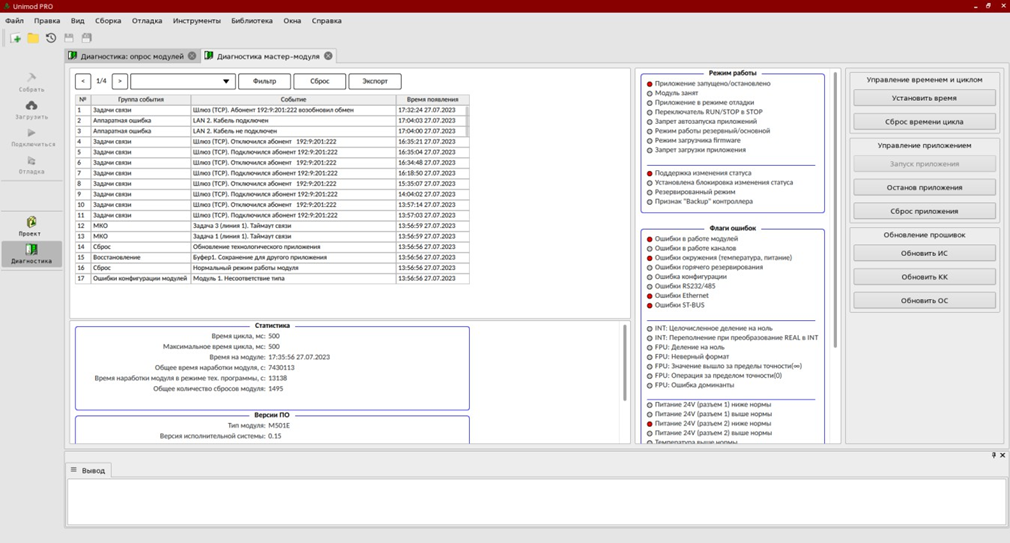Select event row 'LAN 2. Кабель подключен'
Image resolution: width=1010 pixels, height=543 pixels.
click(x=272, y=120)
